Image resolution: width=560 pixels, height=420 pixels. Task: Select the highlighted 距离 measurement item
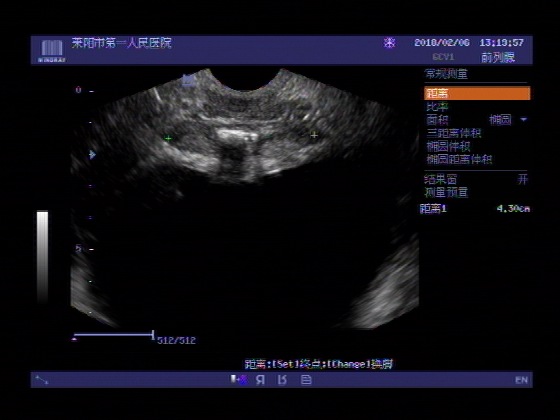(x=477, y=94)
